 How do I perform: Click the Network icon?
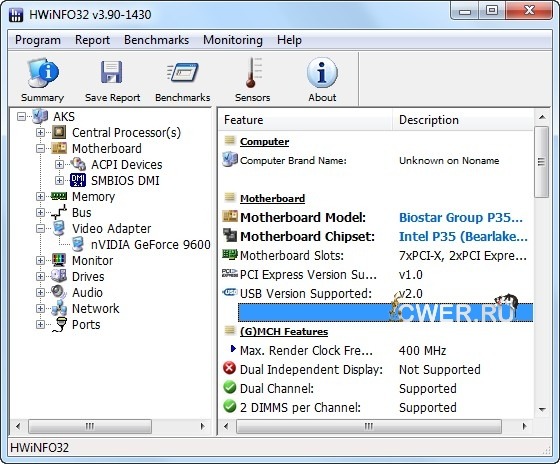pyautogui.click(x=59, y=308)
